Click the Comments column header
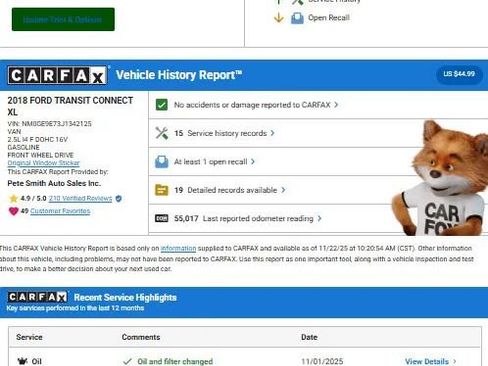The image size is (488, 366). pyautogui.click(x=141, y=337)
